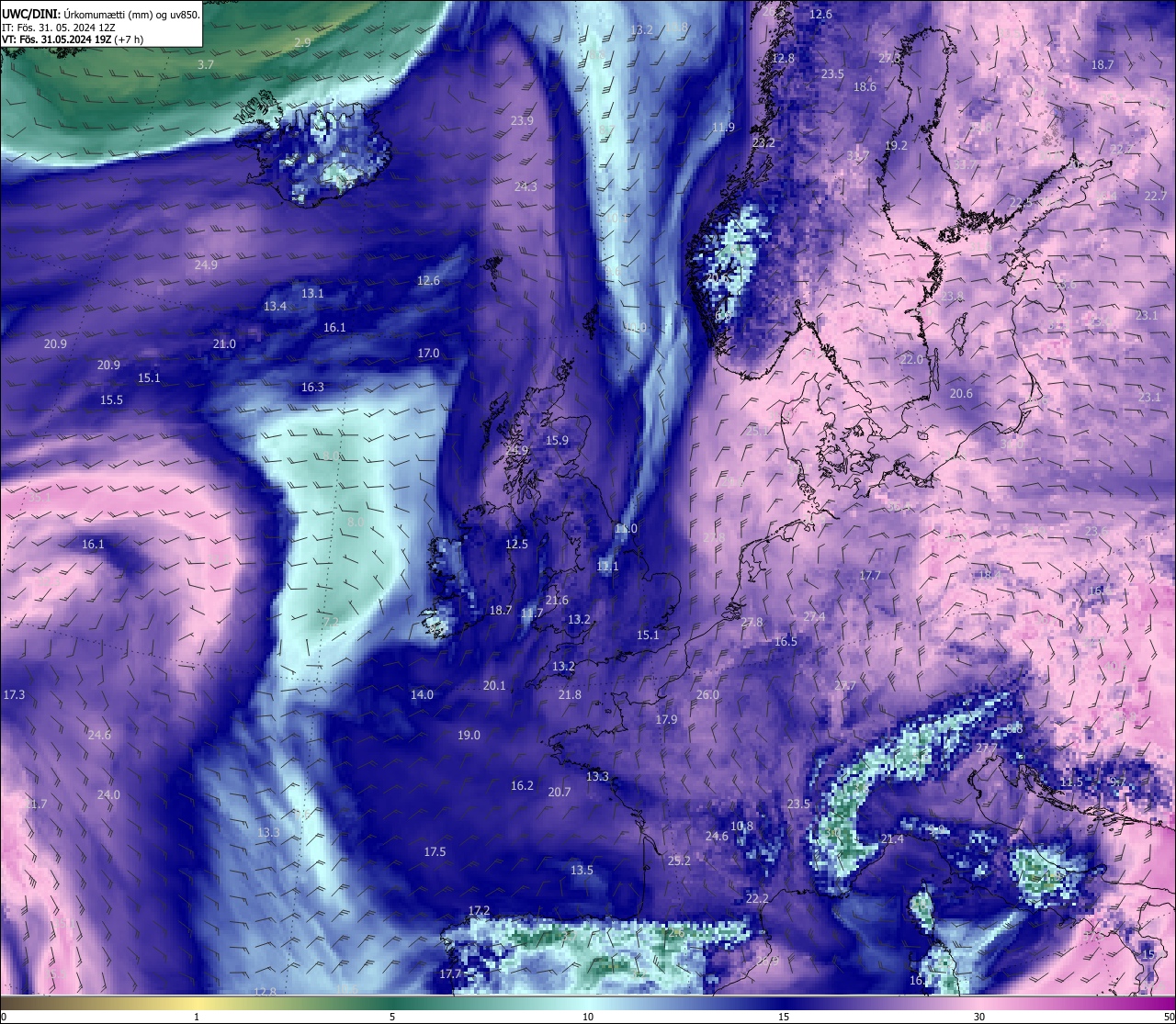
Task: Click the UWC/DINI Úrkomumætti title line
Action: coord(101,15)
